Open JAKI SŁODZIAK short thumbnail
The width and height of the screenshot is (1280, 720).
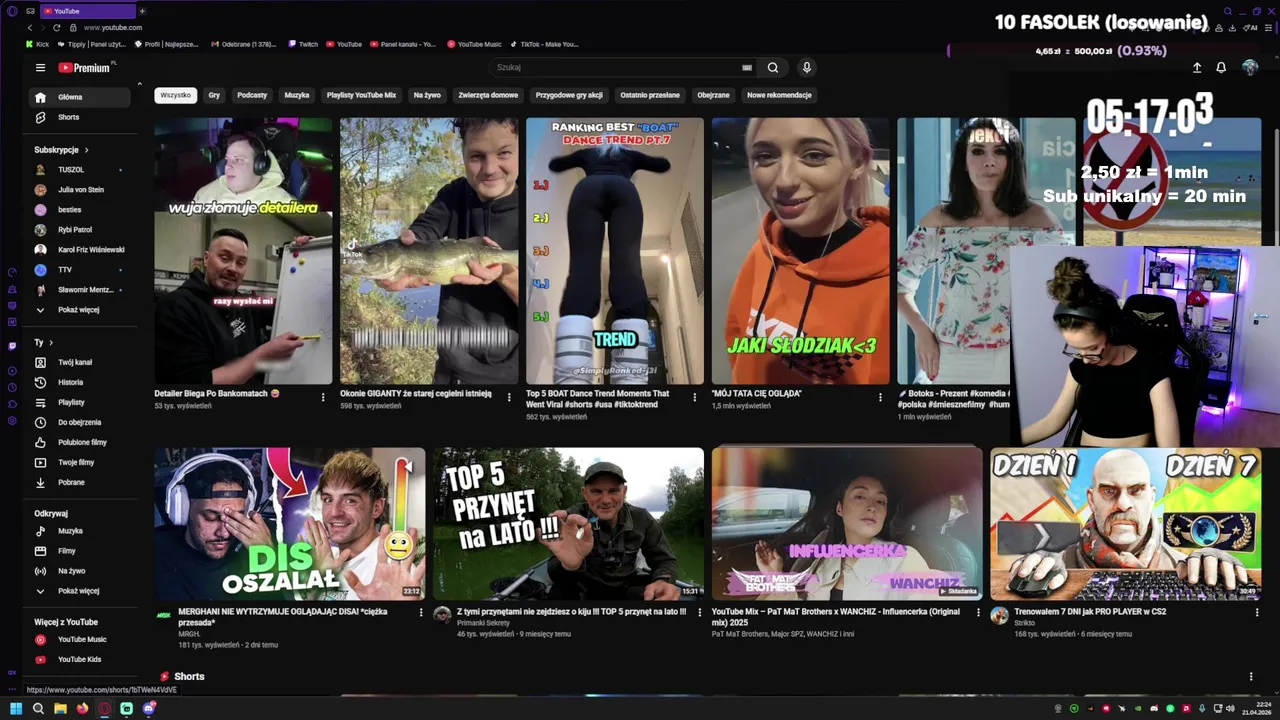800,251
